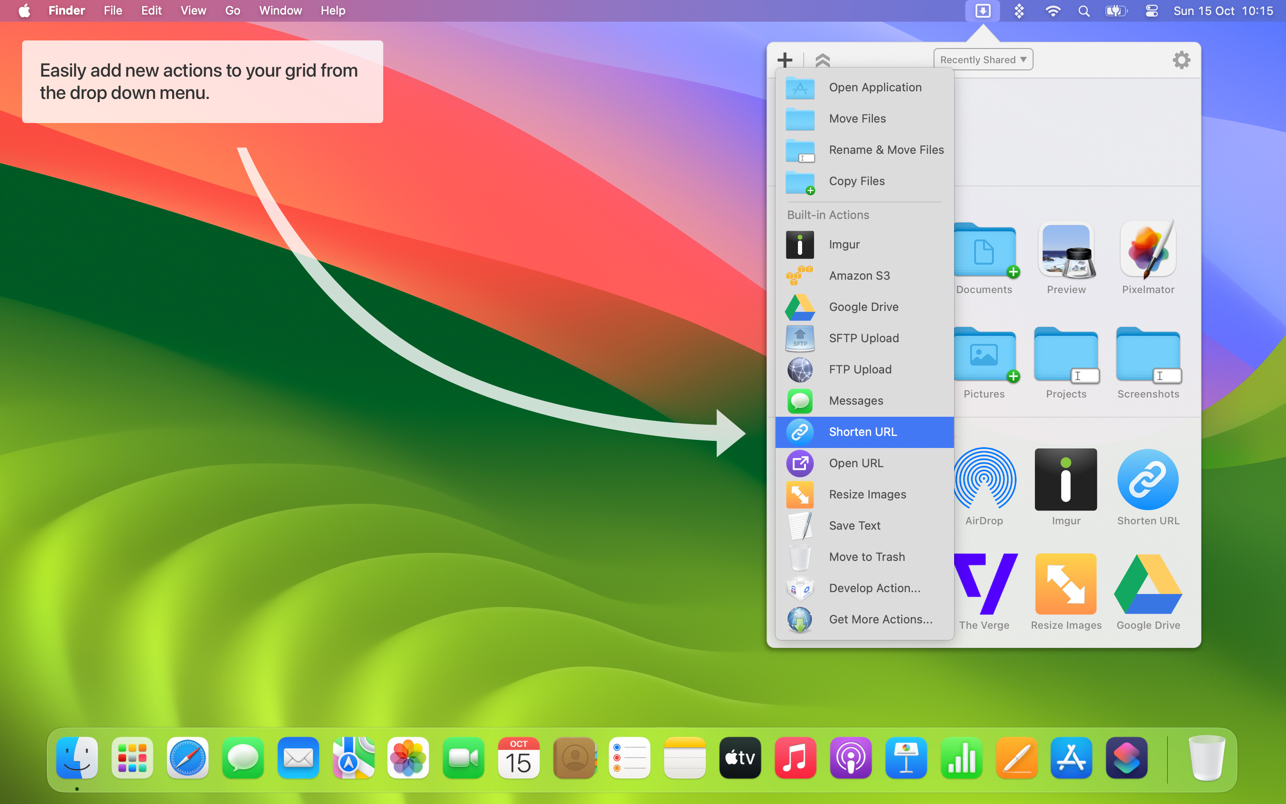The width and height of the screenshot is (1286, 804).
Task: Open the Window menu in menu bar
Action: (280, 11)
